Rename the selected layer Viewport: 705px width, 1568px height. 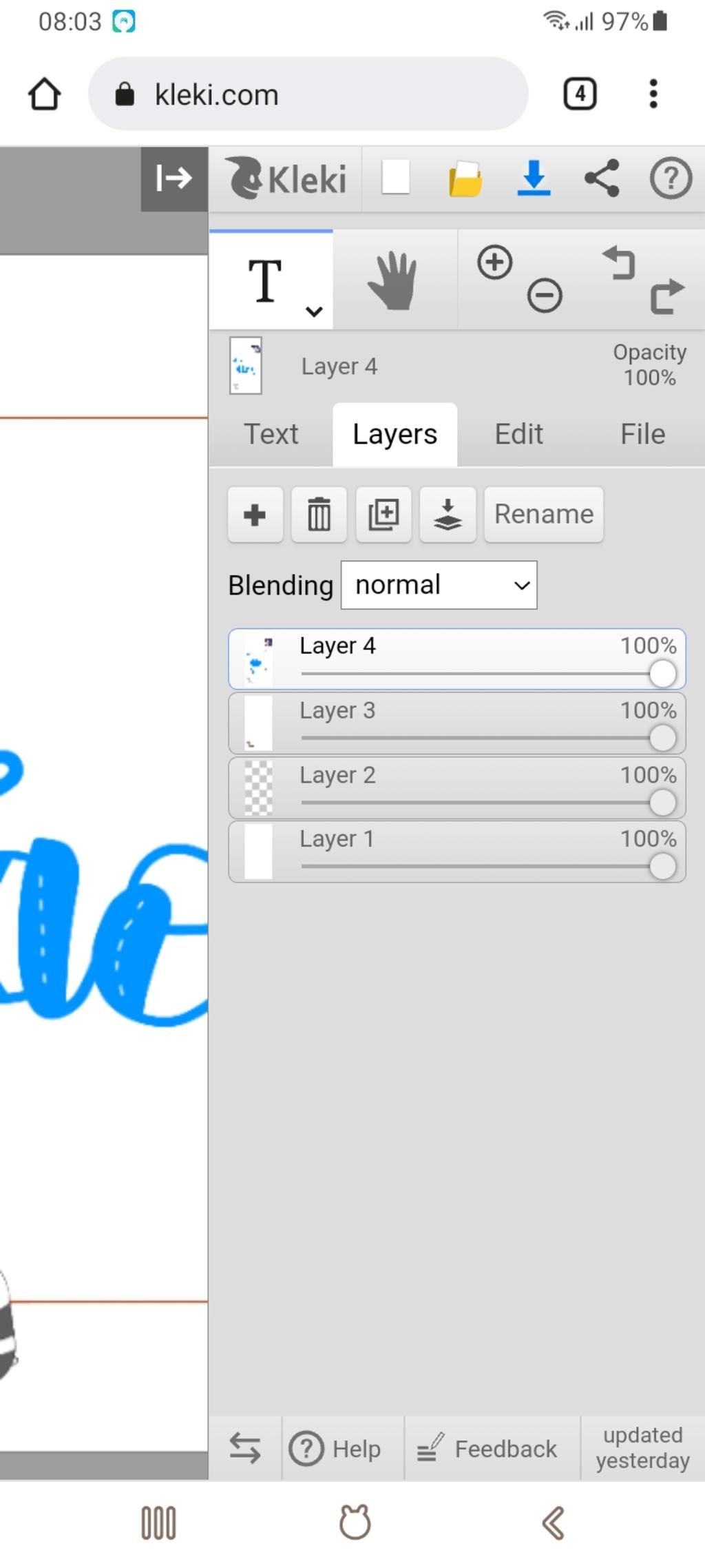pos(543,515)
